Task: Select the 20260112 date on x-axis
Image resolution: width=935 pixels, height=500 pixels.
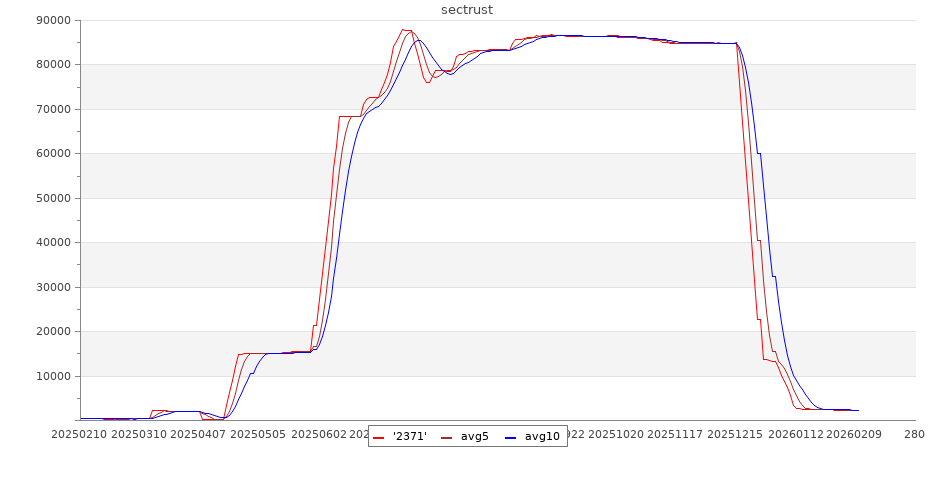Action: coord(796,434)
